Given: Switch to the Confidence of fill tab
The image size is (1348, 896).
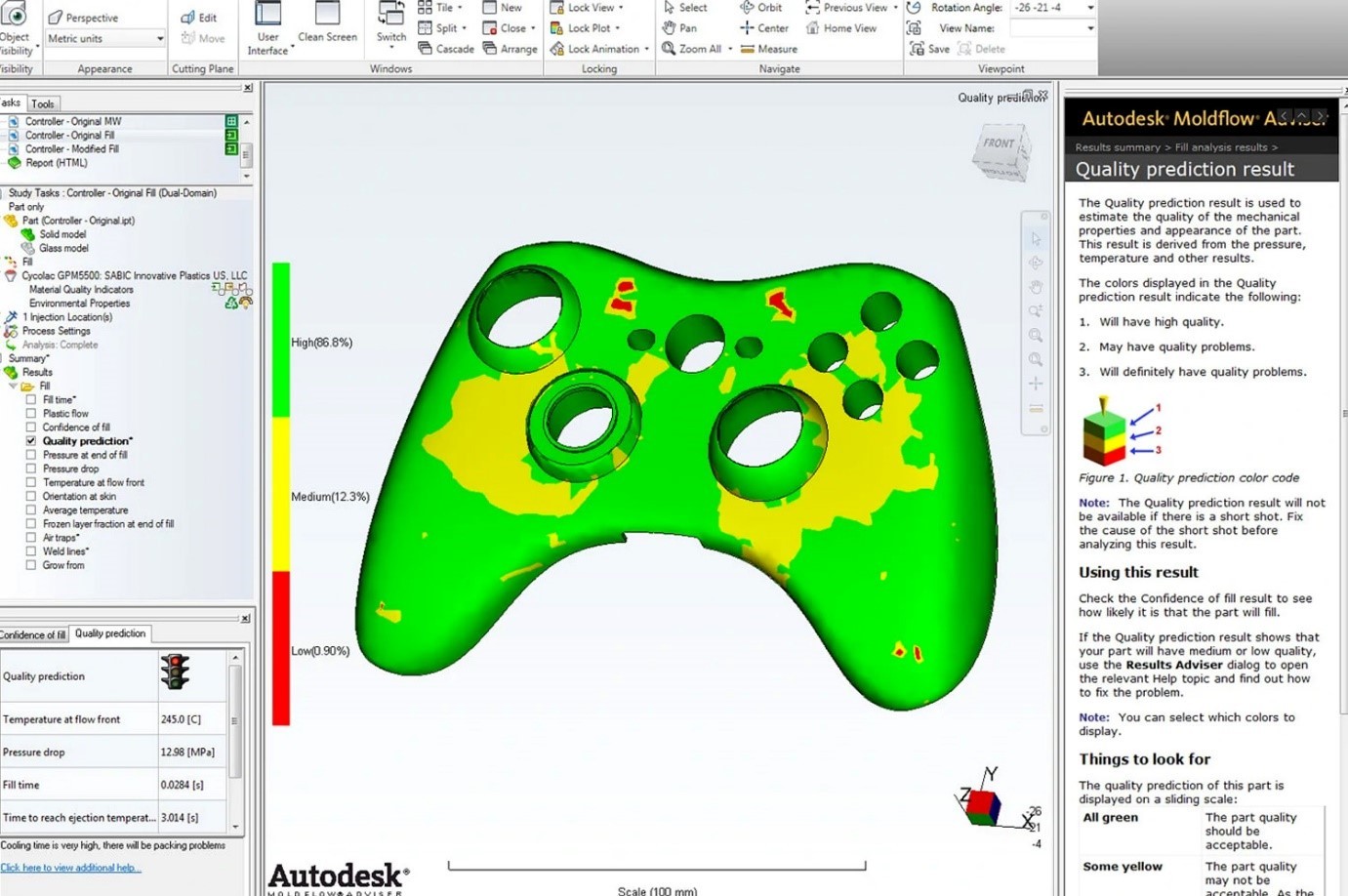Looking at the screenshot, I should coord(33,634).
